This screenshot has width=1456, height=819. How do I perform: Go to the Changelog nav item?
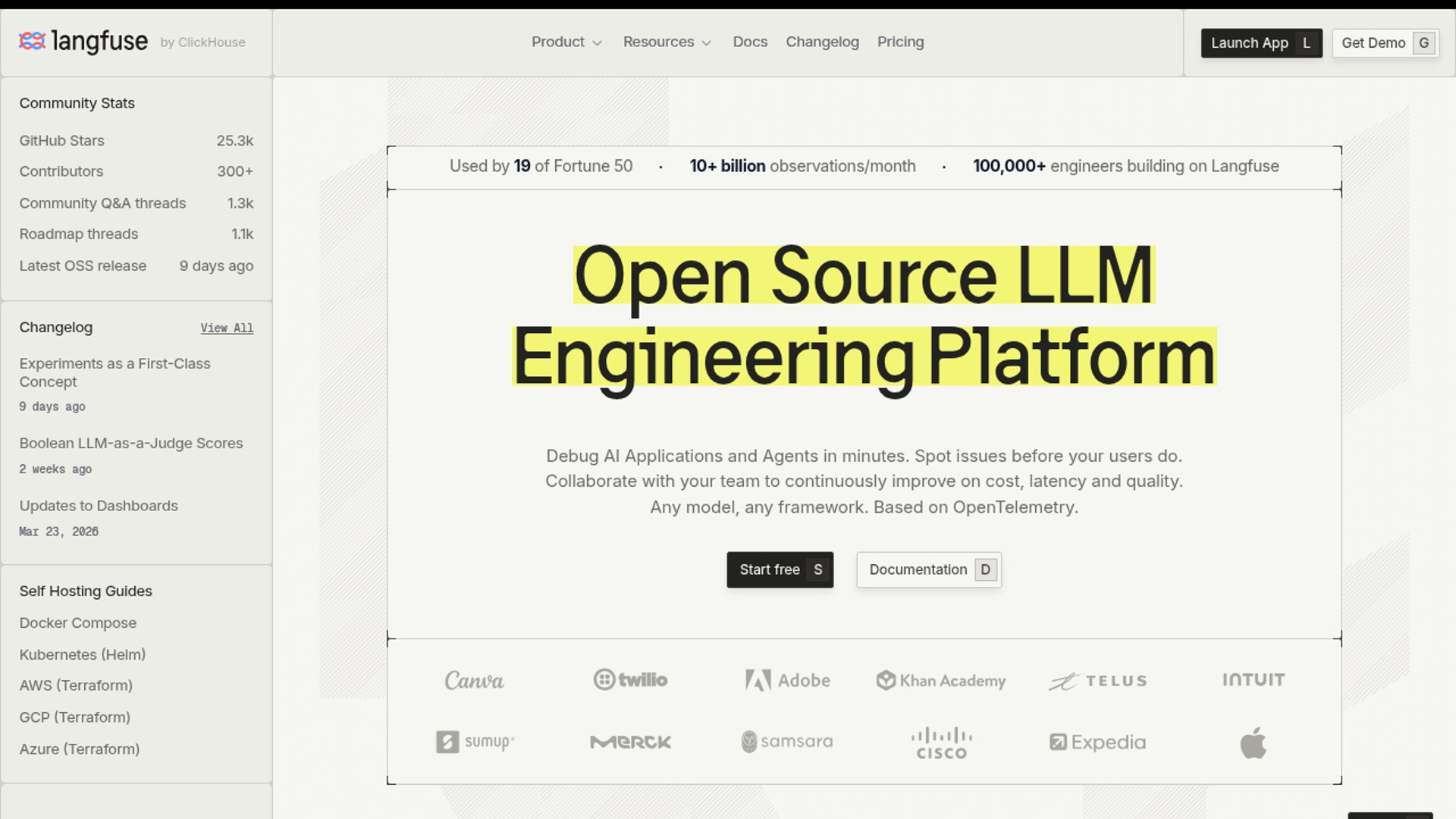tap(822, 42)
